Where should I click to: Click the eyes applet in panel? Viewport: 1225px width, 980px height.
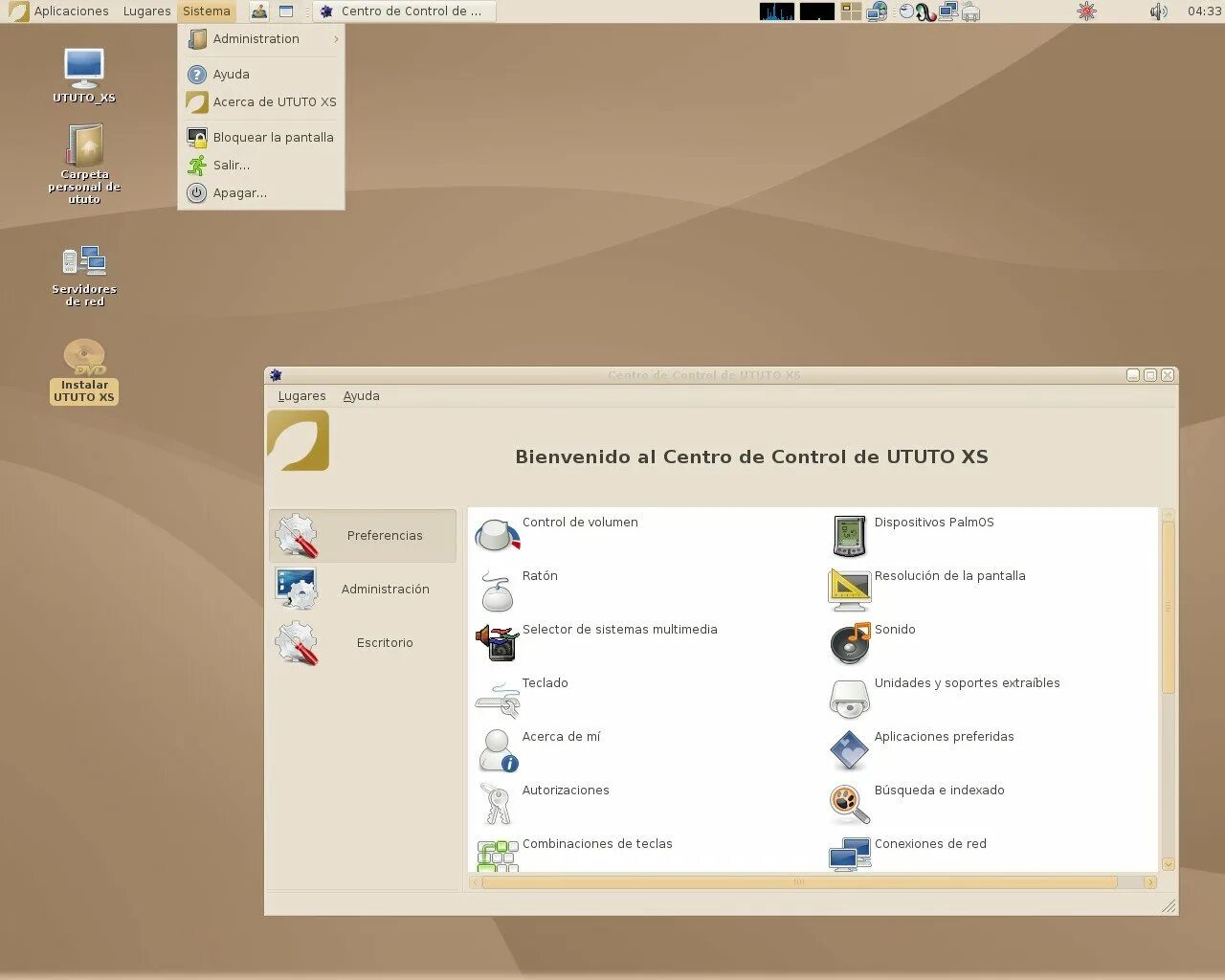tap(906, 11)
